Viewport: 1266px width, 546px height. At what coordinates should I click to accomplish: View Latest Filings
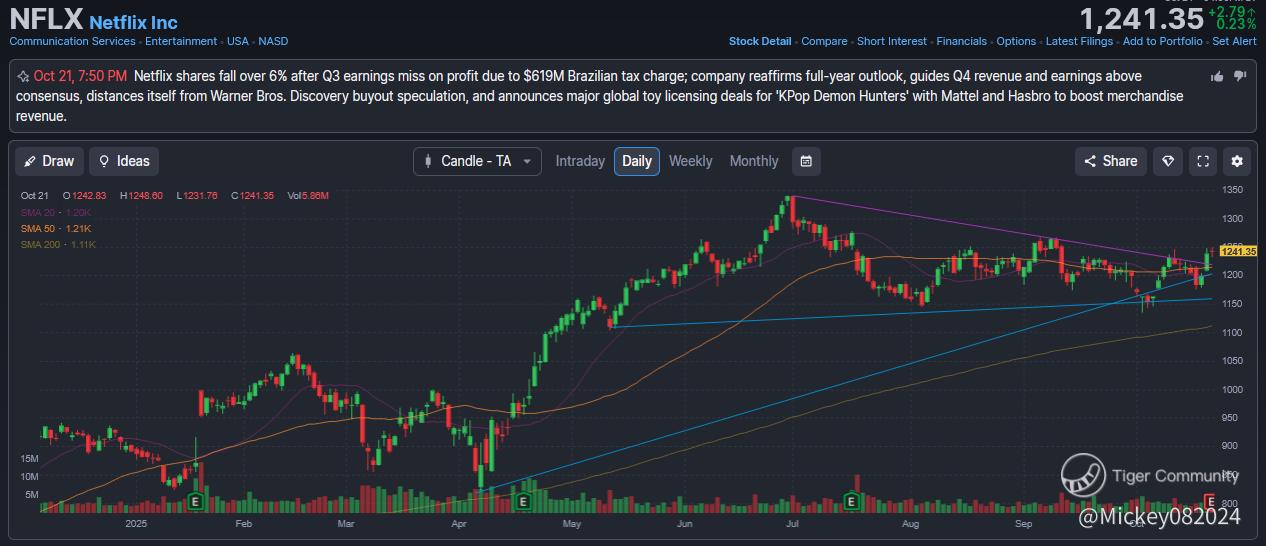pos(1079,41)
